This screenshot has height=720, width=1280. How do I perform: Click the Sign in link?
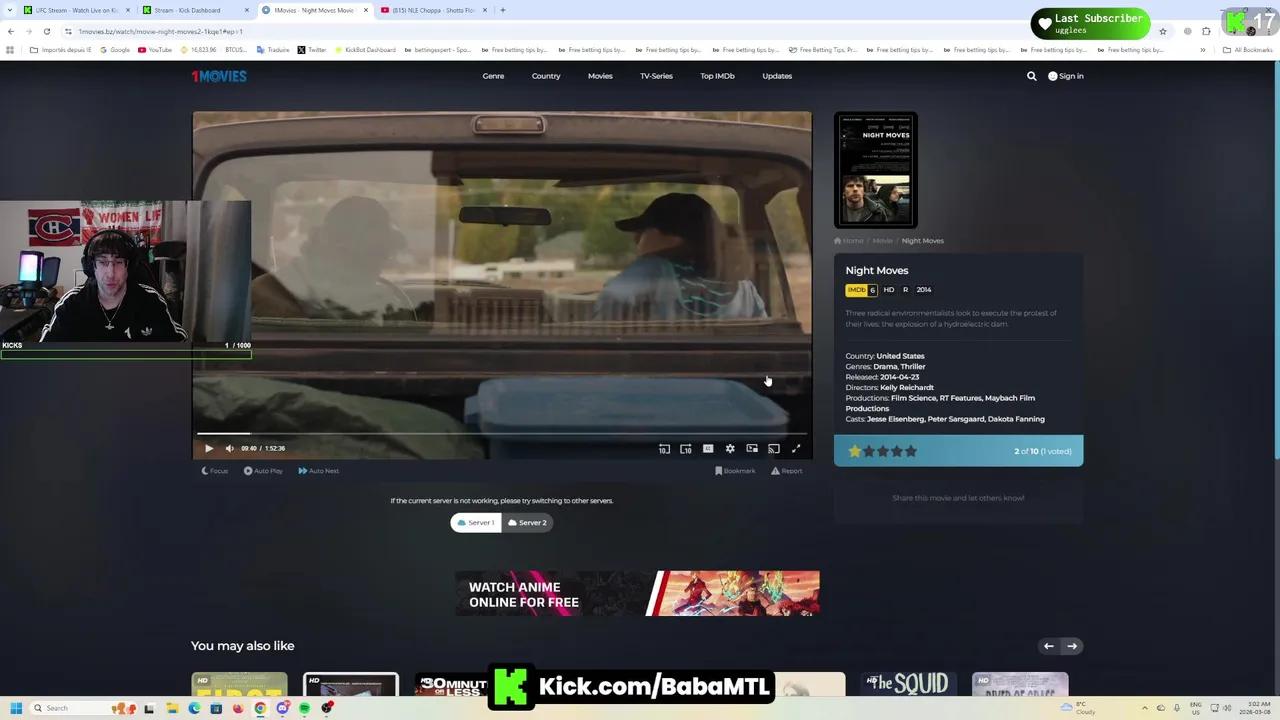pyautogui.click(x=1066, y=76)
